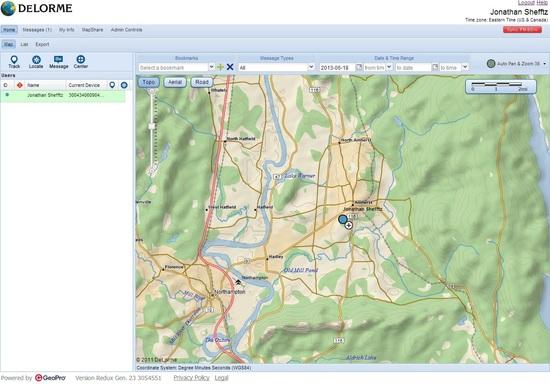Screen dimensions: 550x384
Task: Select the Jonathan Sheffitz name cell in the Users list
Action: click(x=45, y=95)
